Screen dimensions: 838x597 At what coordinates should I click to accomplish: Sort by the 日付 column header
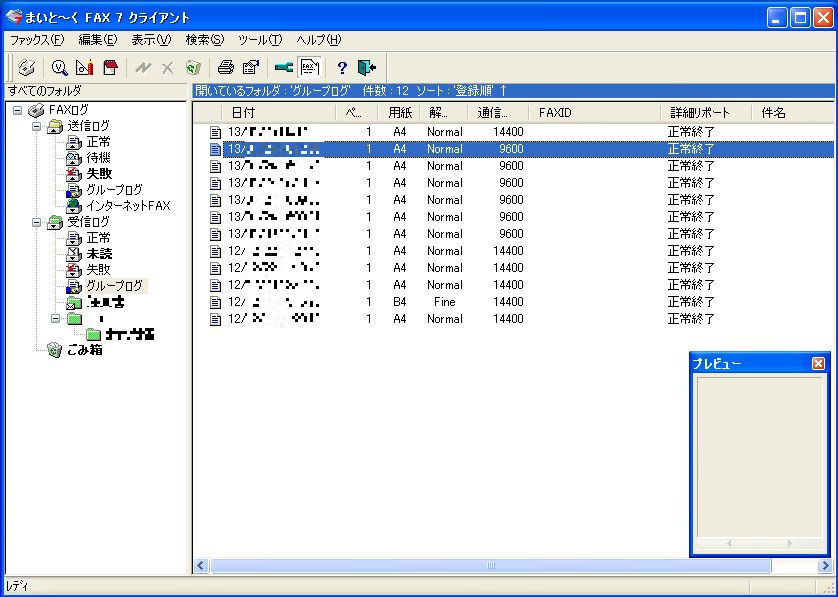278,113
